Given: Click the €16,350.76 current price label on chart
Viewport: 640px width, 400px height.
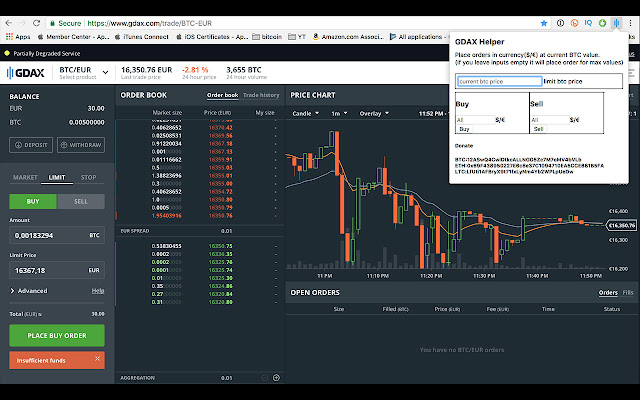Looking at the screenshot, I should point(622,225).
